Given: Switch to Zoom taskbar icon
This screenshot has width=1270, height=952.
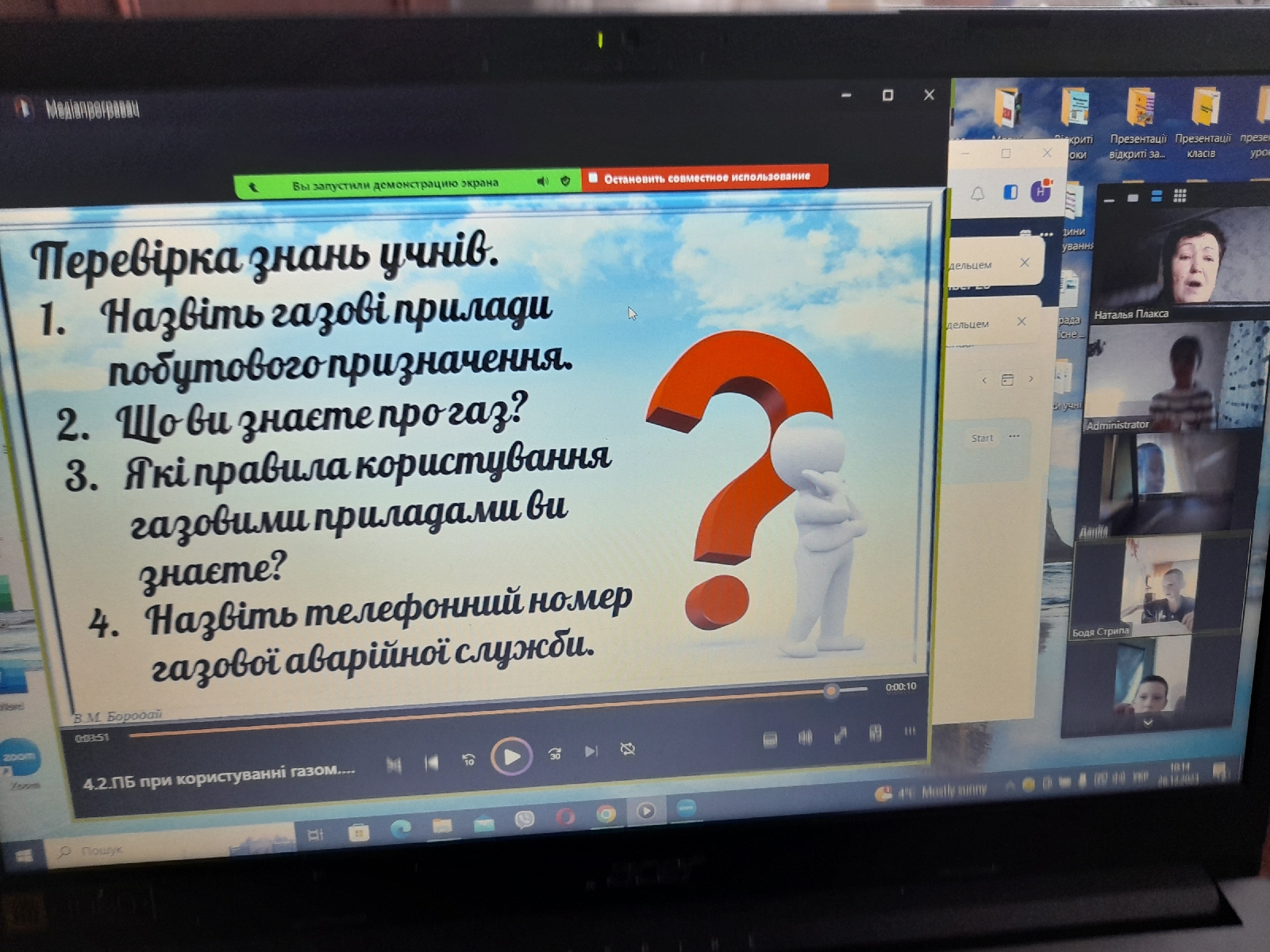Looking at the screenshot, I should tap(686, 808).
